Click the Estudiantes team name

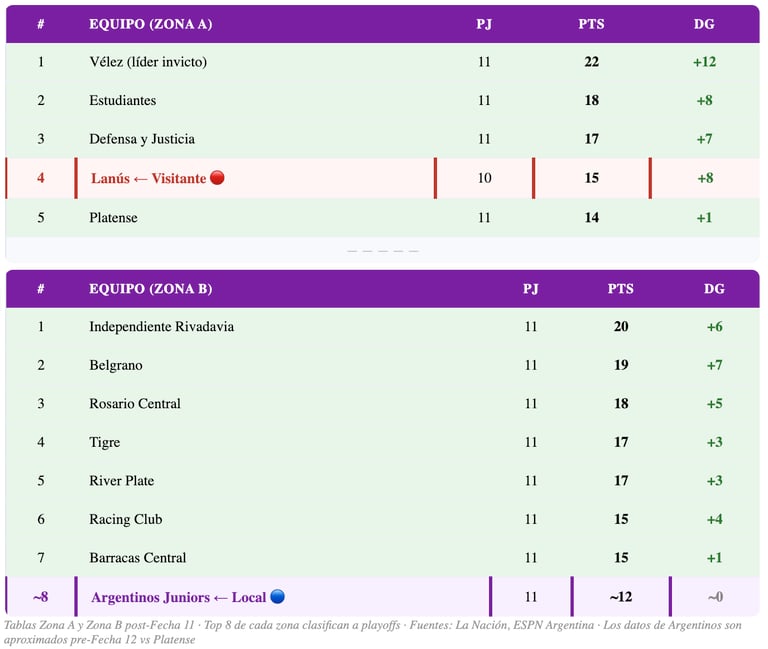(x=123, y=101)
